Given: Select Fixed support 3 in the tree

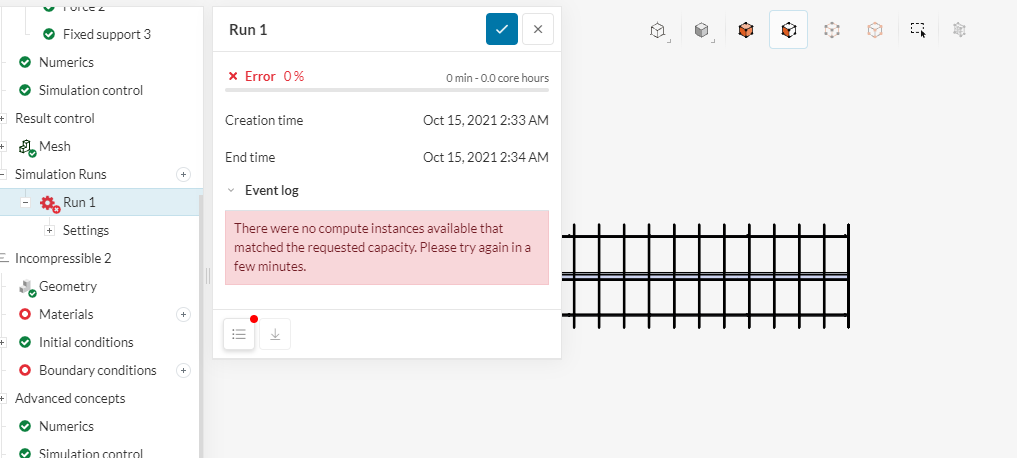Looking at the screenshot, I should [x=106, y=34].
